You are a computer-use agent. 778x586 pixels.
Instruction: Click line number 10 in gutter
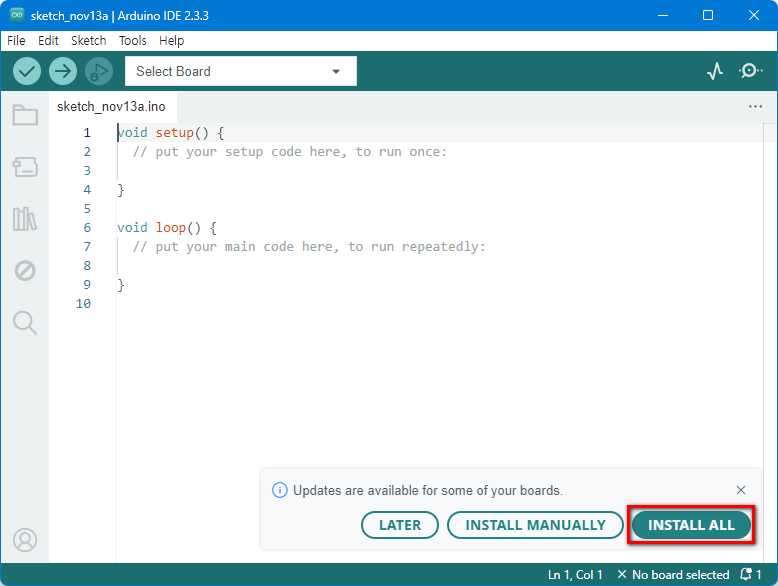point(83,304)
